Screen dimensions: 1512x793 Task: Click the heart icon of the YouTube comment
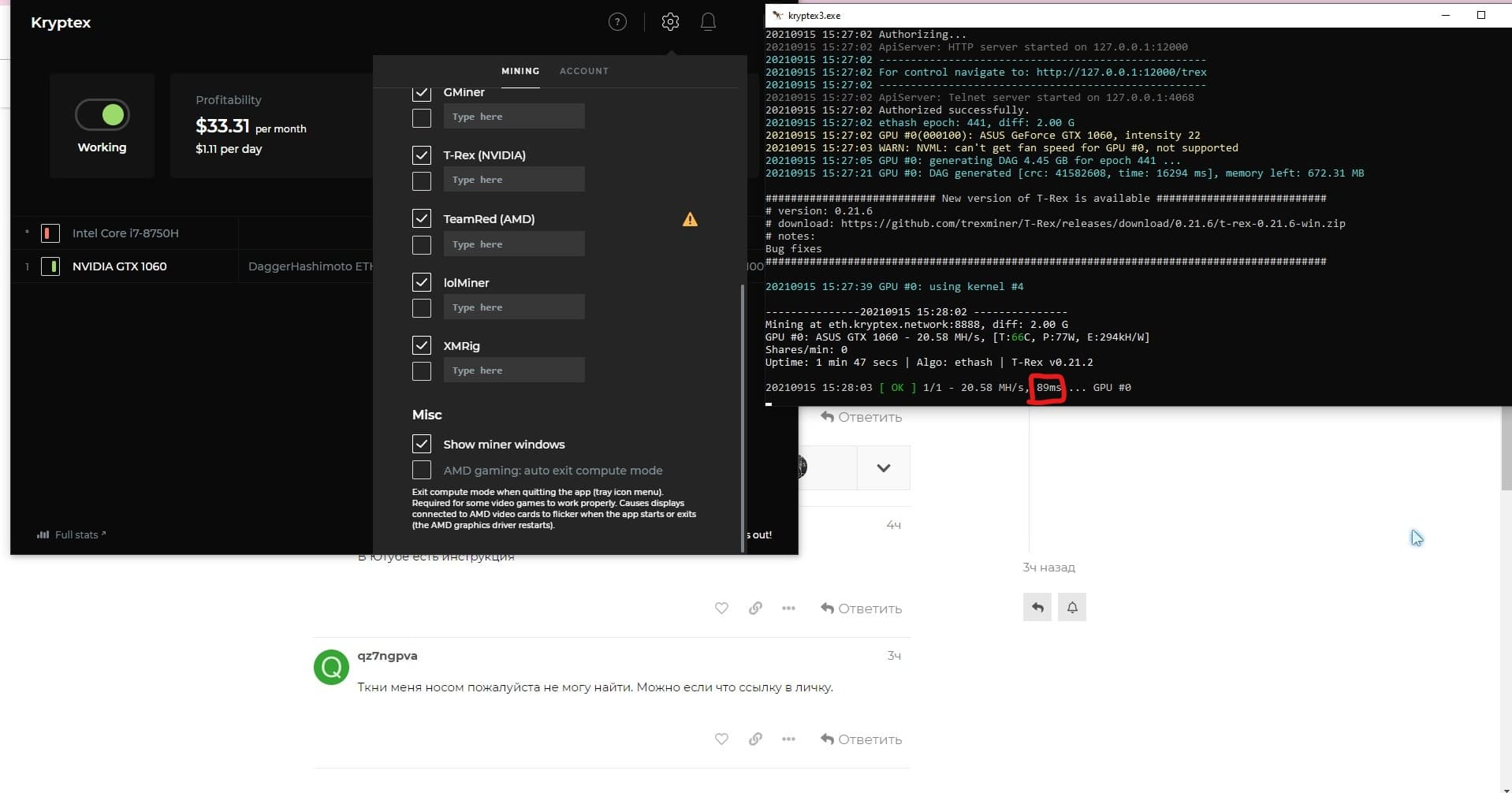[721, 609]
